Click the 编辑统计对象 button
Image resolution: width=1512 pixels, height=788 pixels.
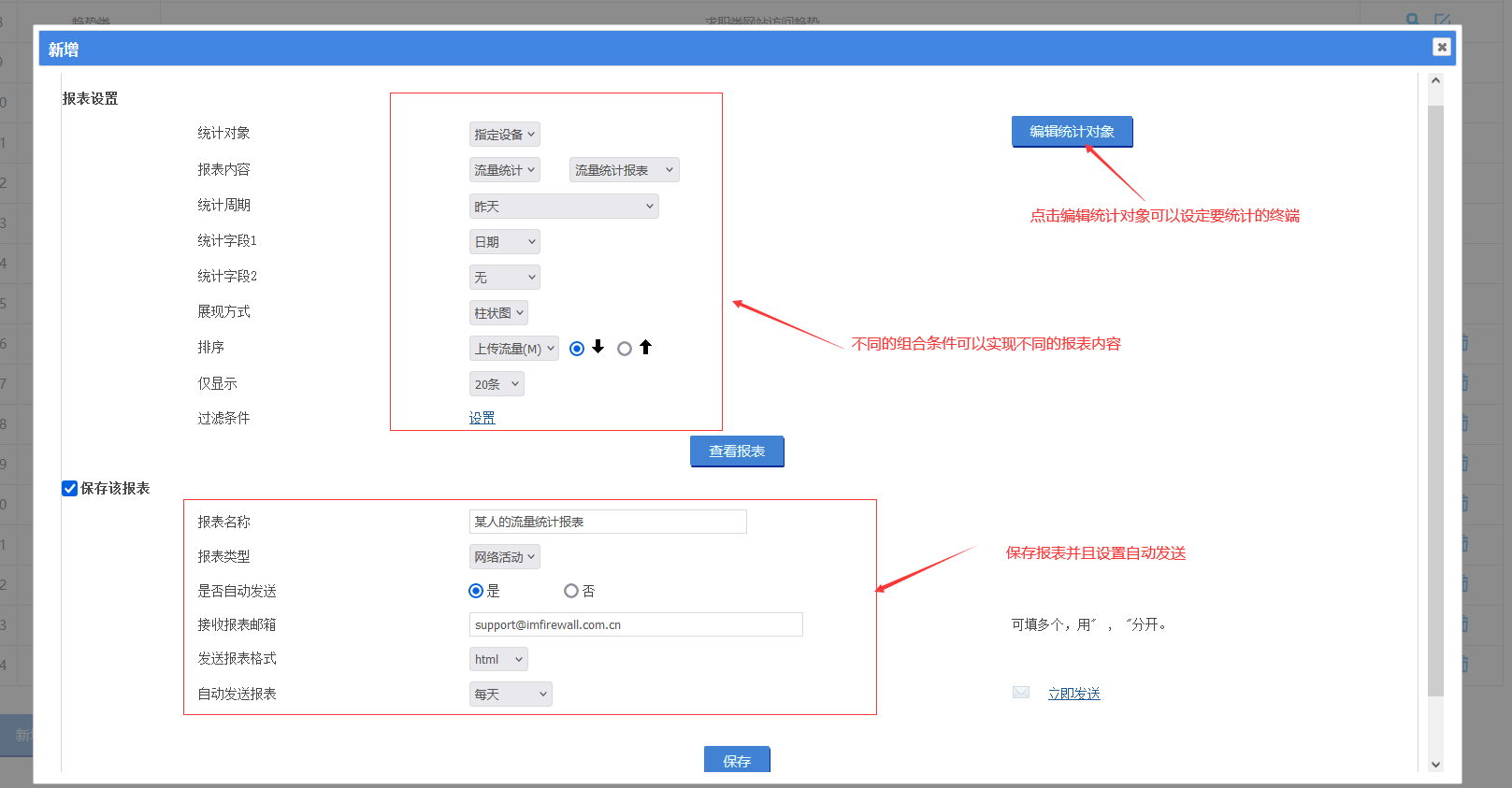tap(1072, 132)
